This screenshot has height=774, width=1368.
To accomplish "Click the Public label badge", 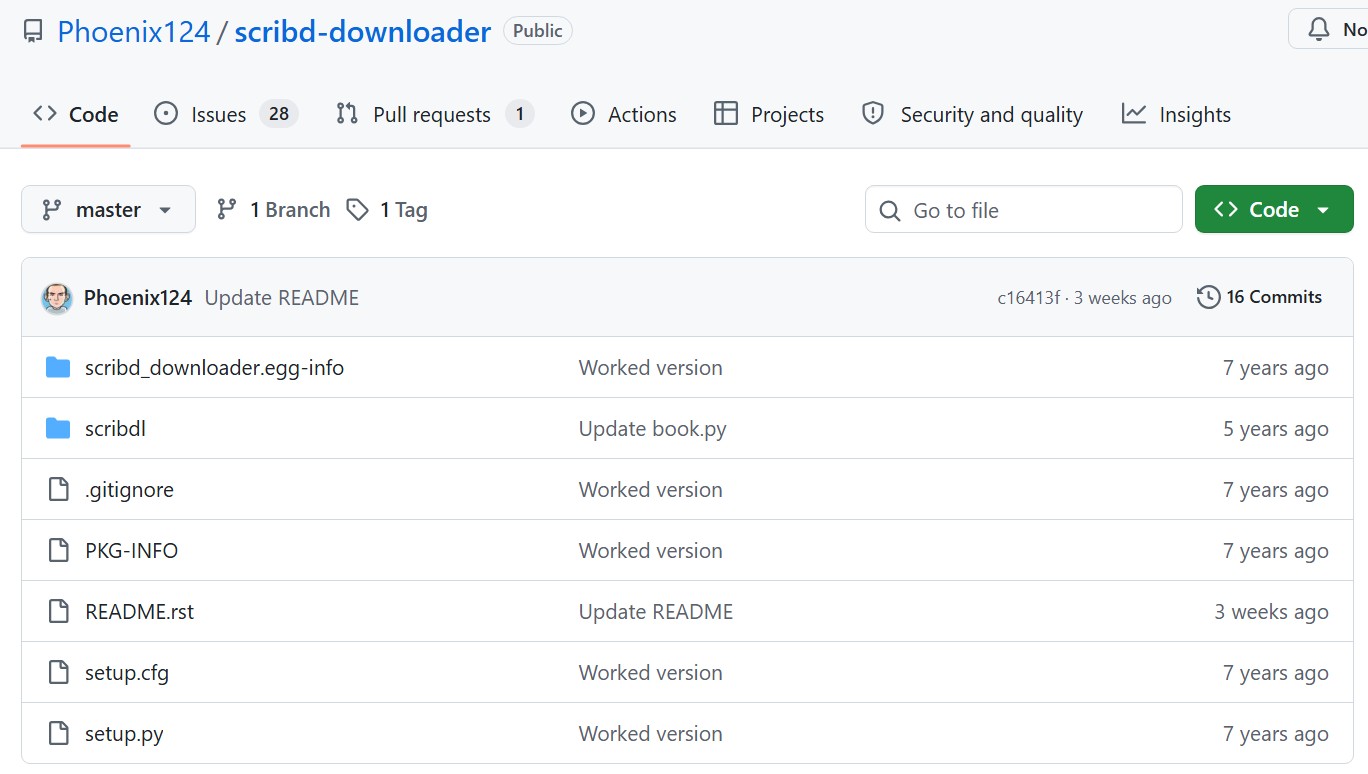I will 537,30.
